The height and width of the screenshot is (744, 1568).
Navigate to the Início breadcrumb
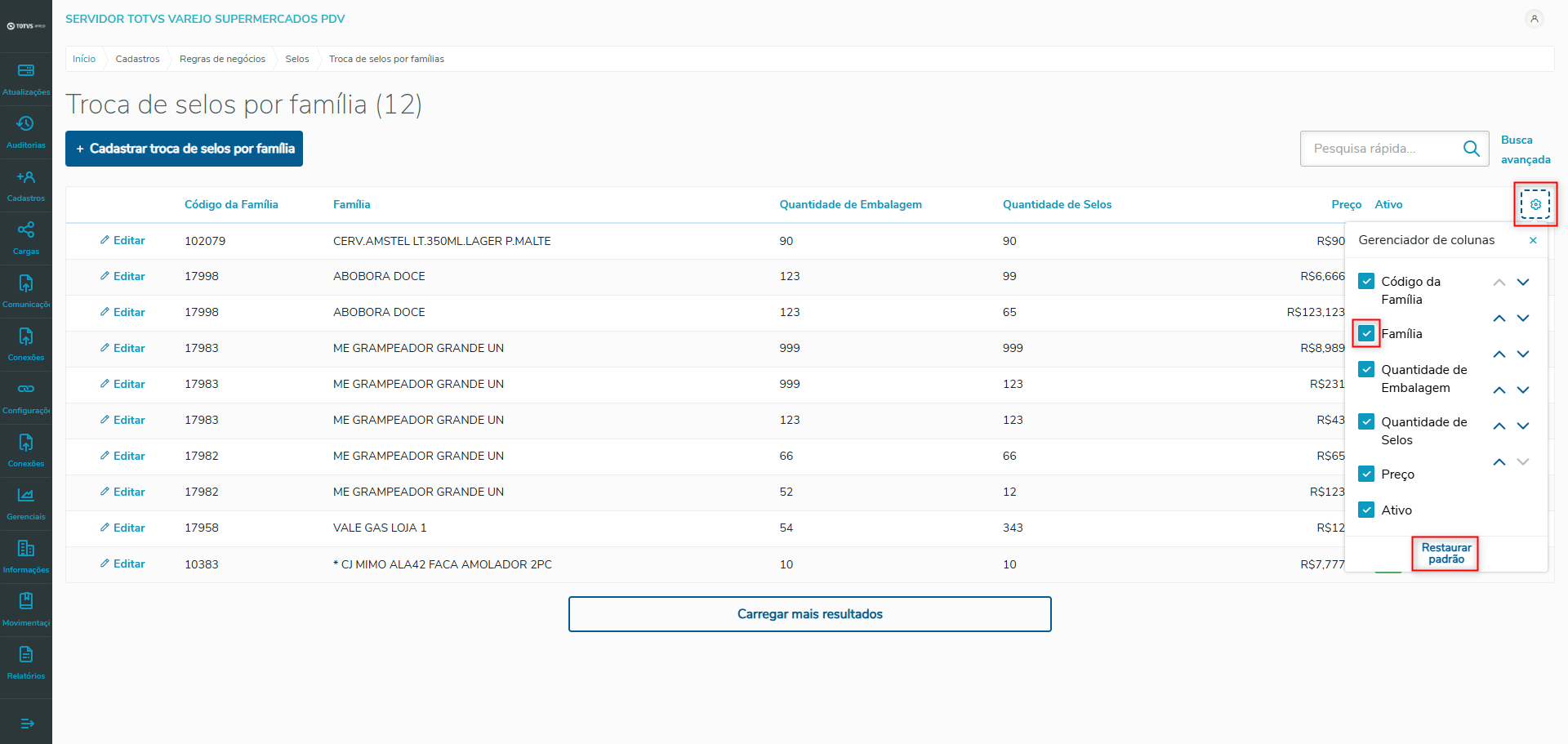84,59
